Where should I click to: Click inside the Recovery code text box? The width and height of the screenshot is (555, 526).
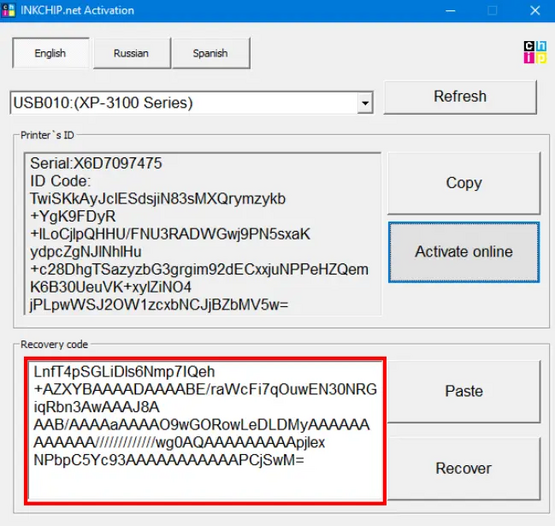coord(205,431)
